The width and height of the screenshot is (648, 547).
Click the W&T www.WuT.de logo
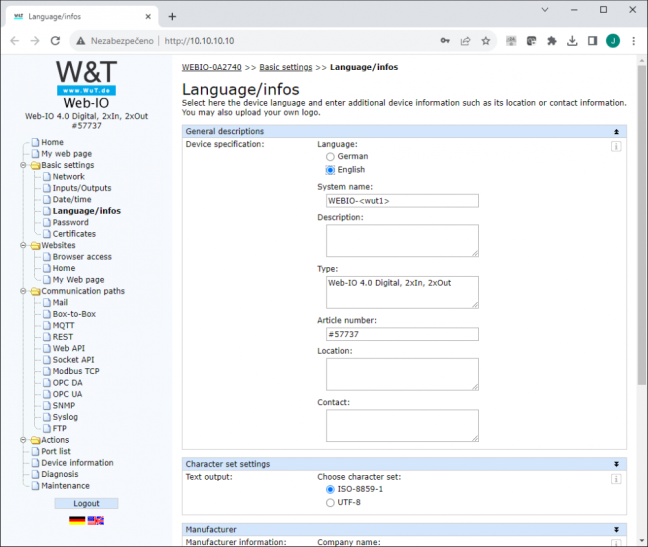tap(86, 77)
